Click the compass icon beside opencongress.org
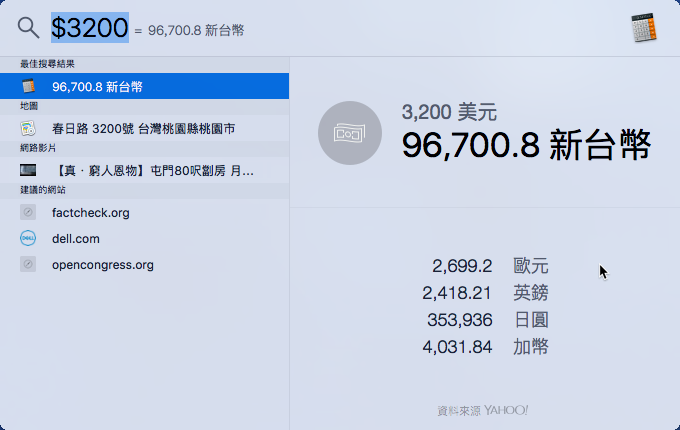This screenshot has width=680, height=430. [28, 264]
